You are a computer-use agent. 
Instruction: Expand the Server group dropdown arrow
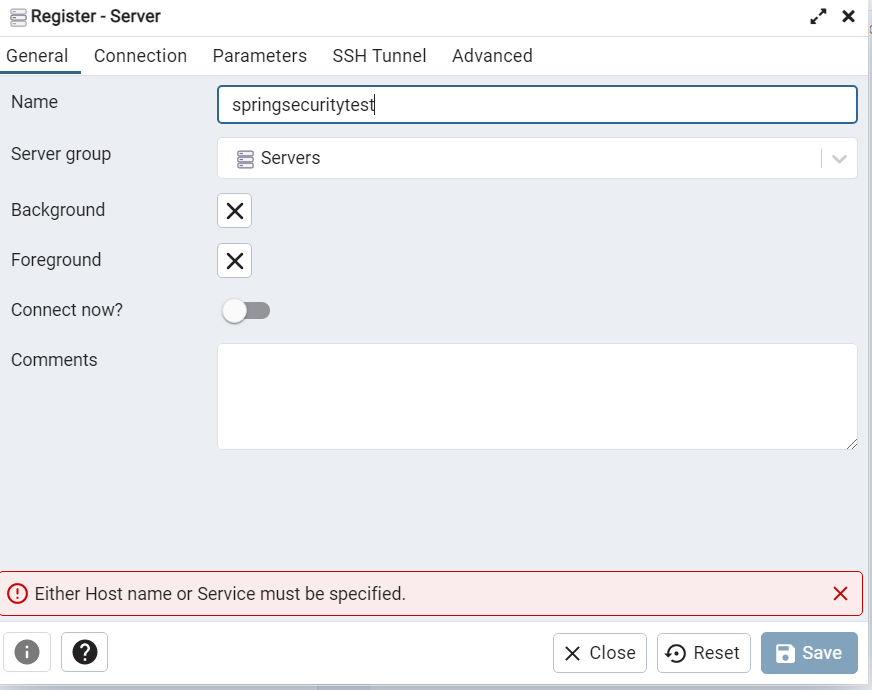pyautogui.click(x=839, y=159)
